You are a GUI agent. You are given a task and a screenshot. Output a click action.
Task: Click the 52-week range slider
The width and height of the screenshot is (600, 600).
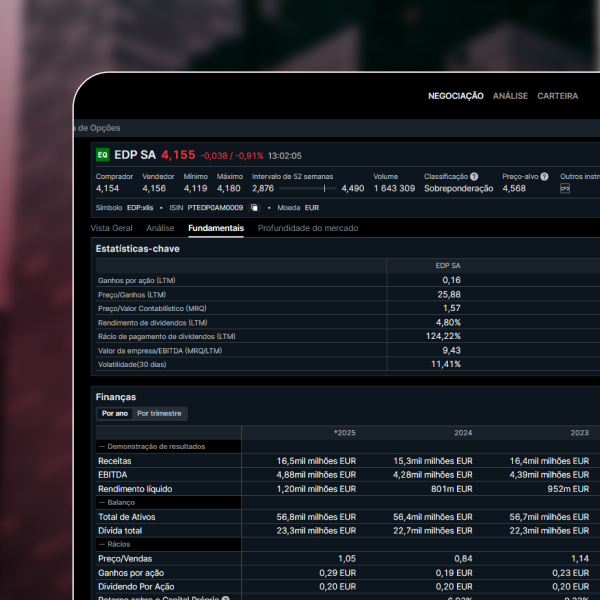(308, 188)
